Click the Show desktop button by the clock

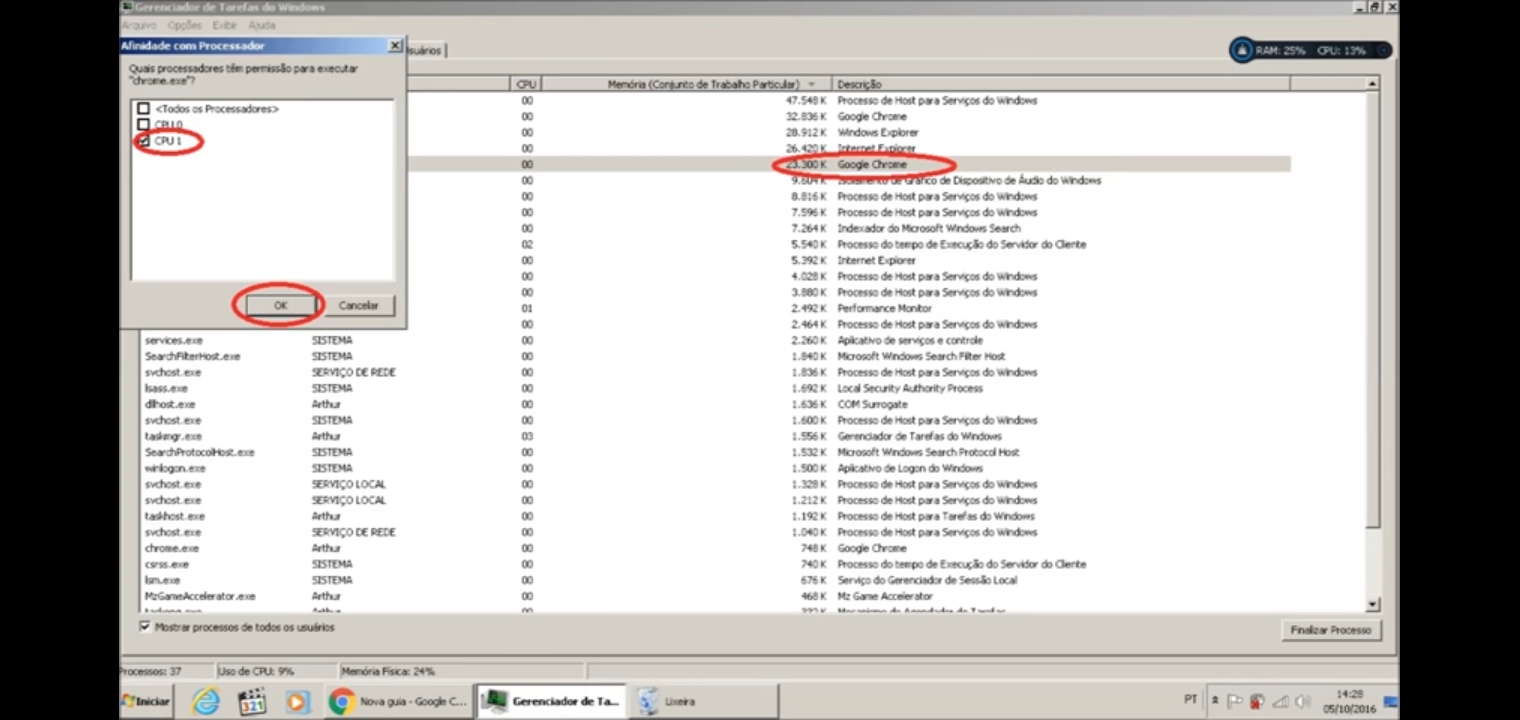pyautogui.click(x=1391, y=701)
